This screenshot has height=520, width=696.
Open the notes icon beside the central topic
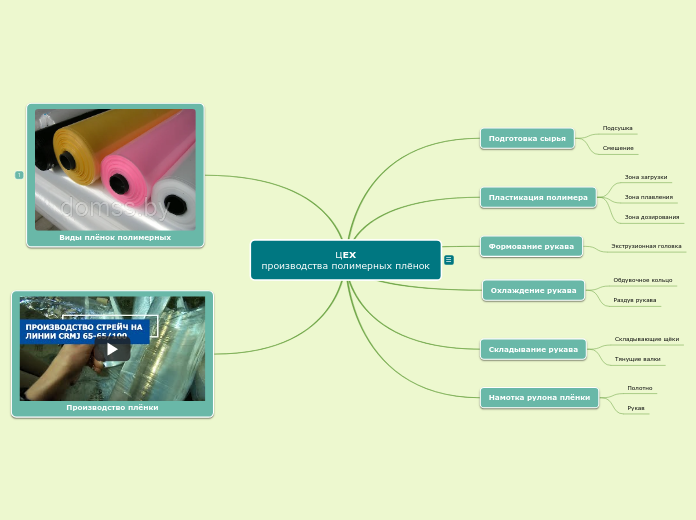449,260
